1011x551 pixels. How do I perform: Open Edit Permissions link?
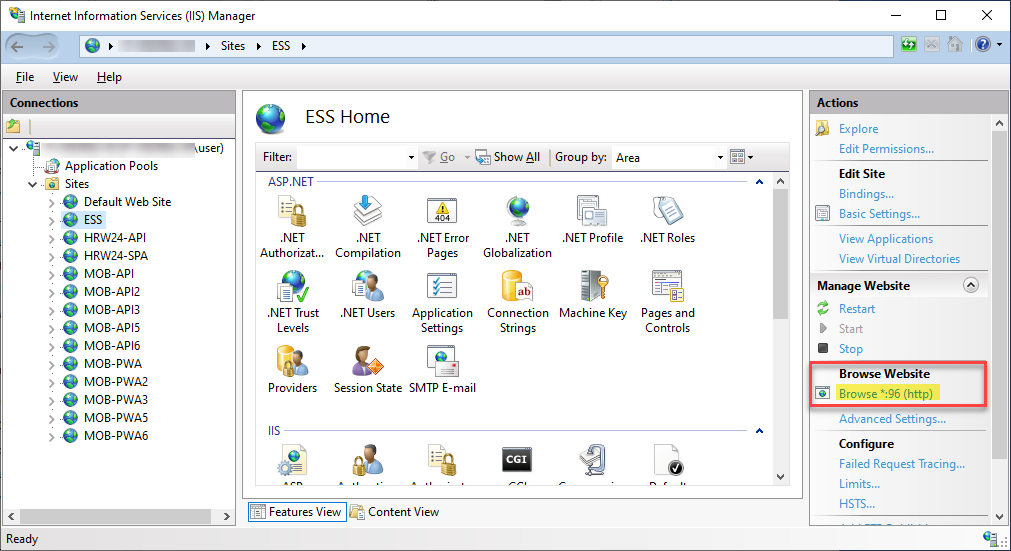tap(886, 149)
